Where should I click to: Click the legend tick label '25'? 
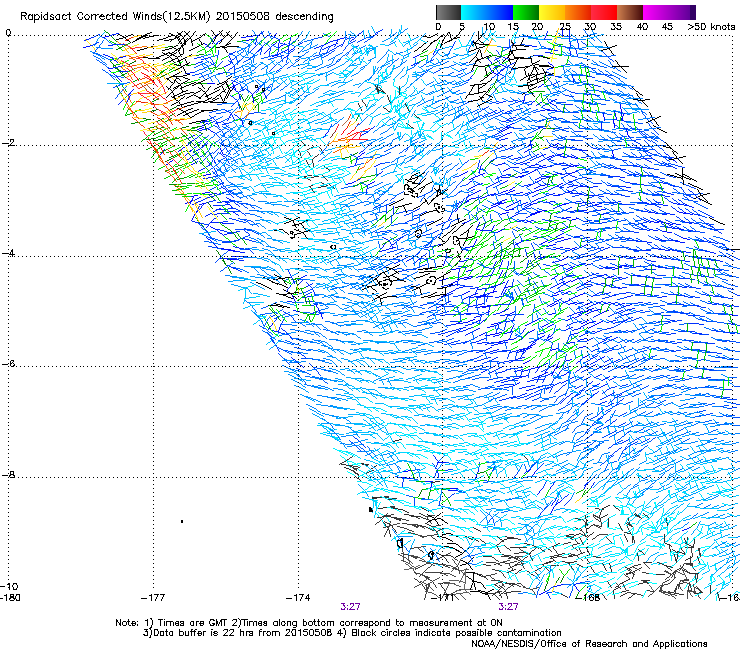pyautogui.click(x=565, y=27)
